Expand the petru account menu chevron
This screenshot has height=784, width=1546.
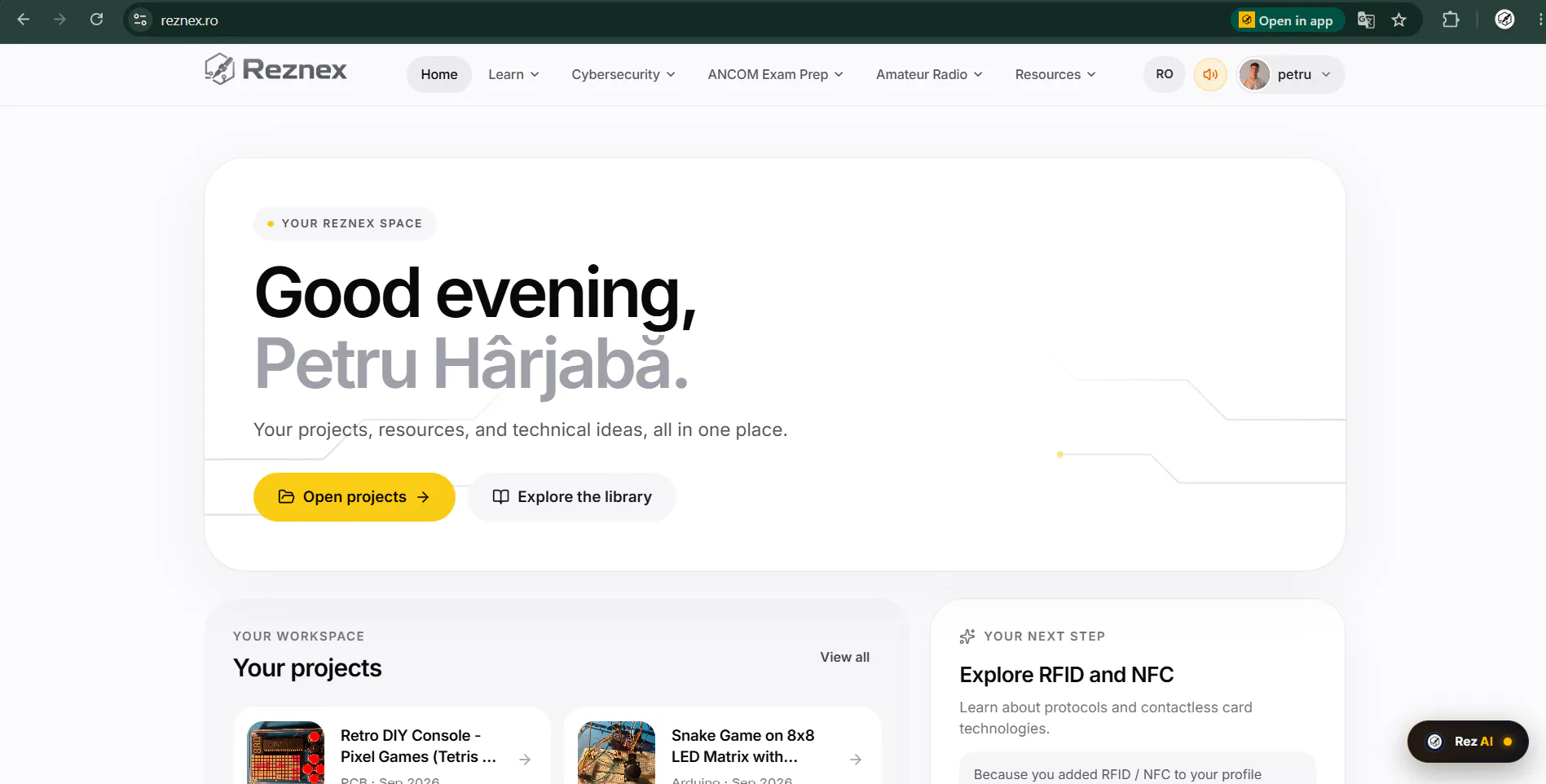[x=1326, y=74]
